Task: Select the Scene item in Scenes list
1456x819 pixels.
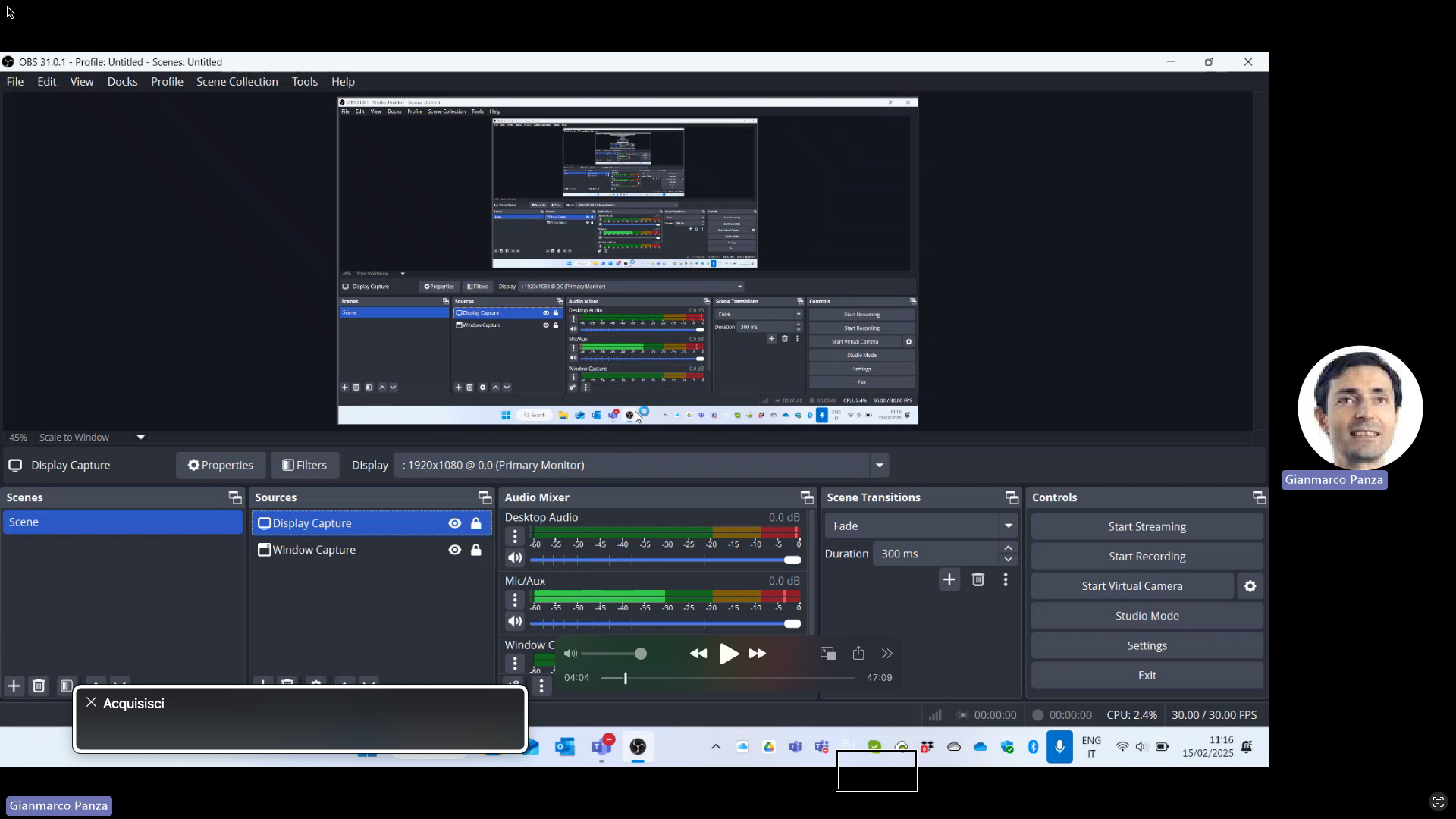Action: pos(123,522)
